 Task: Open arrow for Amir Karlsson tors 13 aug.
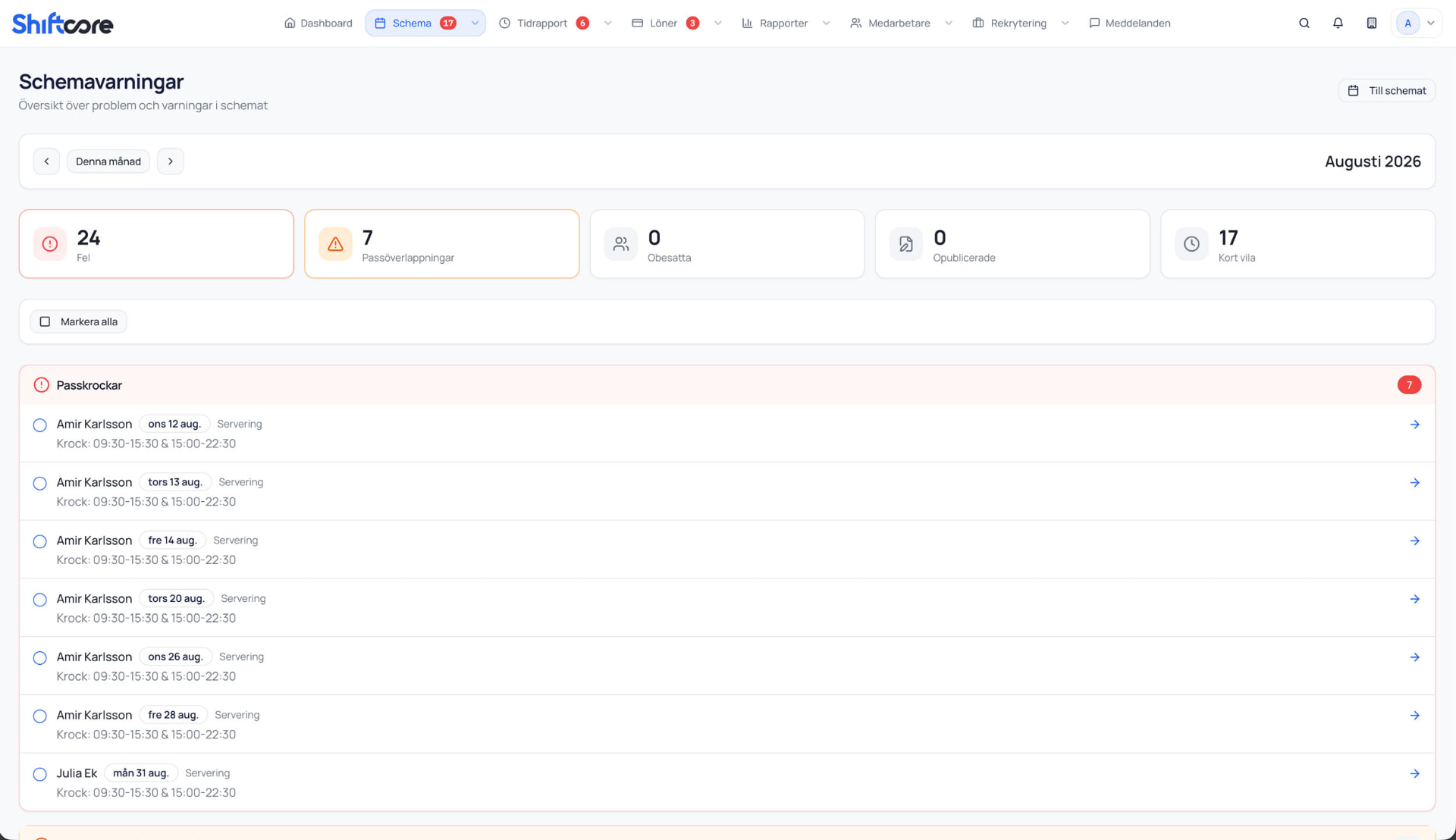click(x=1414, y=483)
